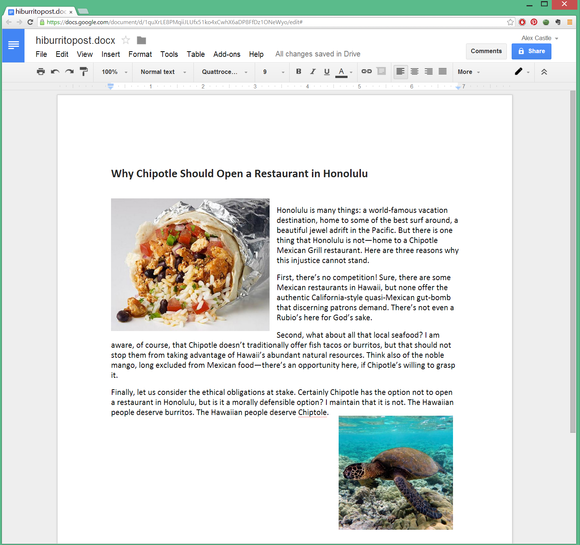Screen dimensions: 580x545
Task: Open the View menu
Action: tap(85, 54)
